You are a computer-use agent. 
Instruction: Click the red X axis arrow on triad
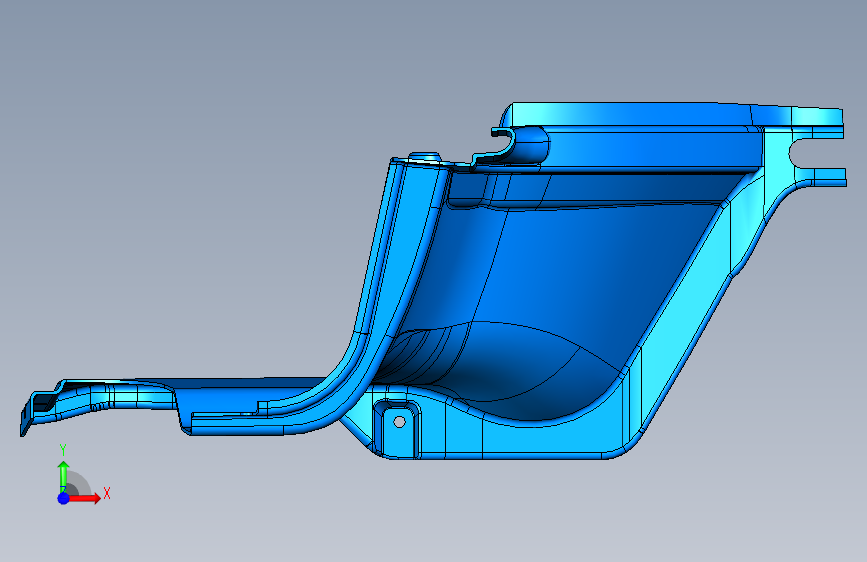(x=84, y=498)
